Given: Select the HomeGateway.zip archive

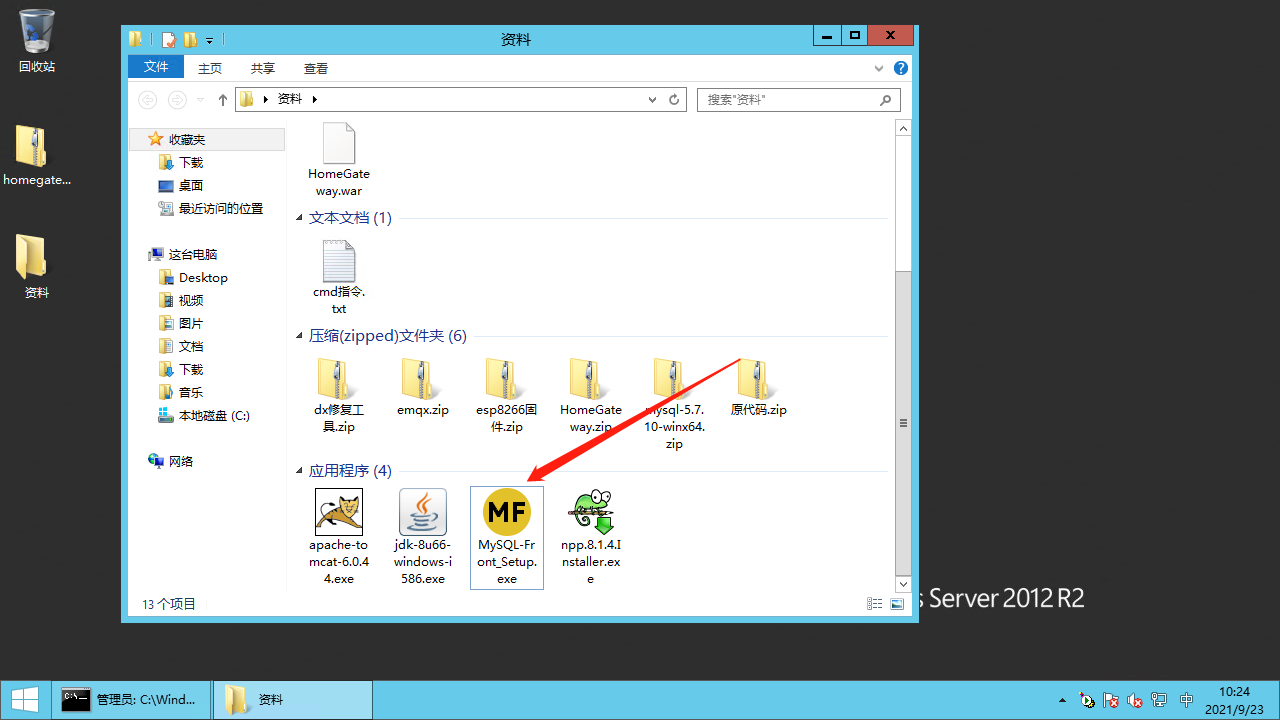Looking at the screenshot, I should pos(591,396).
